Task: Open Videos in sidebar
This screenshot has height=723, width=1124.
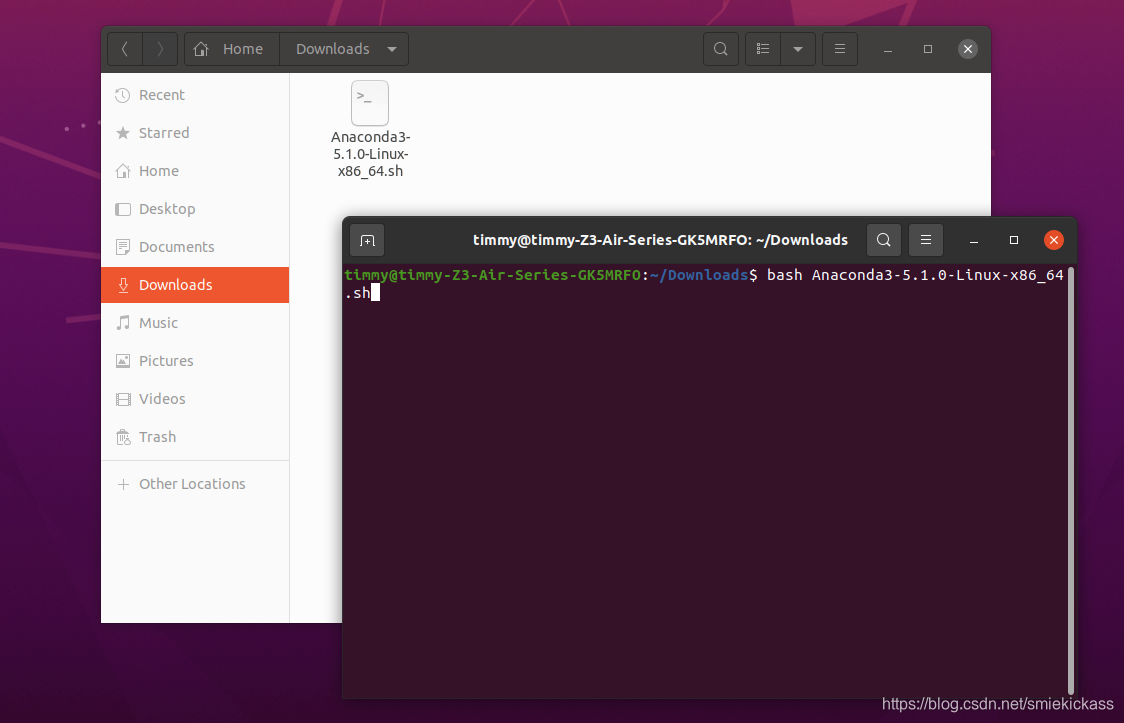Action: point(195,398)
